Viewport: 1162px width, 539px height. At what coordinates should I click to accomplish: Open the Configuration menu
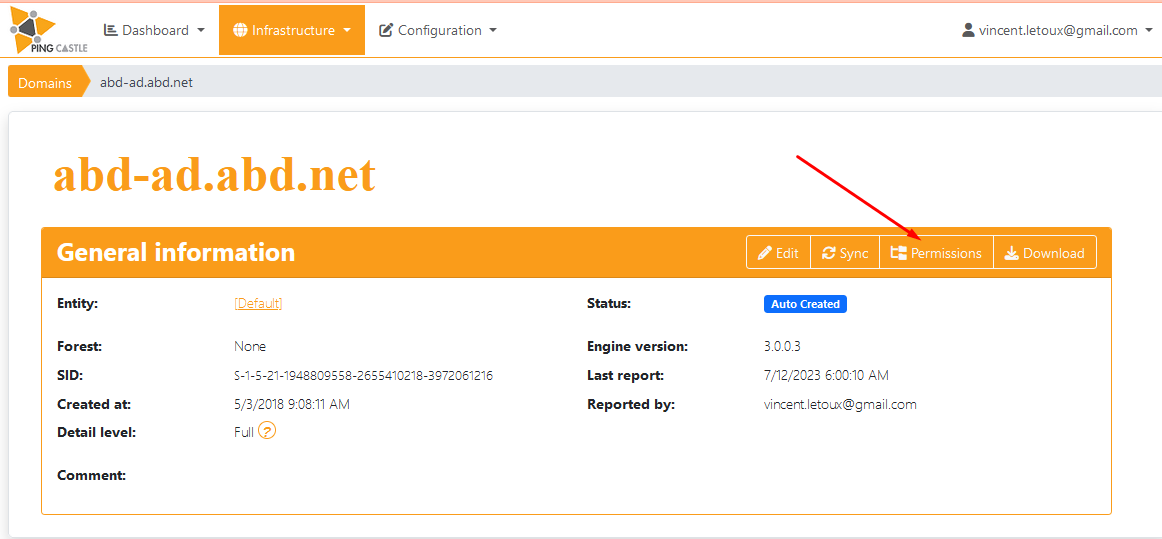(437, 30)
